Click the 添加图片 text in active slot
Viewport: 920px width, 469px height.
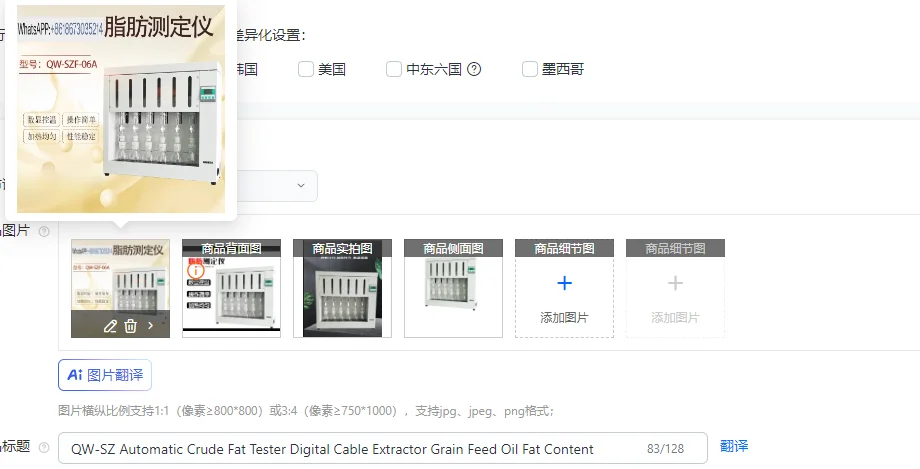pos(564,318)
